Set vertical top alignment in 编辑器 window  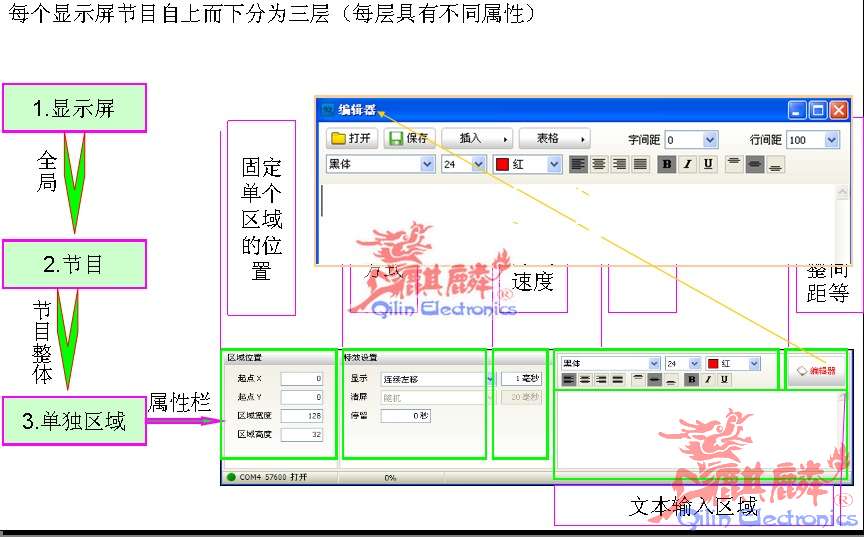(734, 164)
